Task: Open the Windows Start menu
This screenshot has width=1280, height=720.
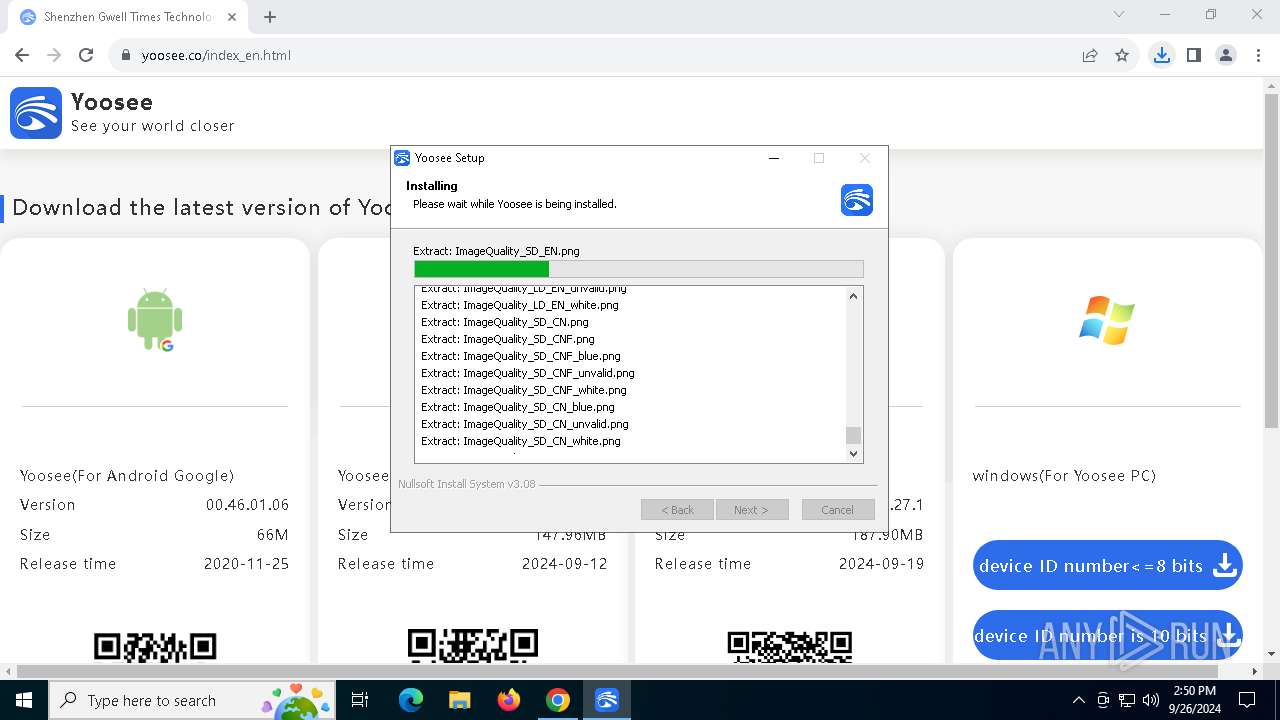Action: pyautogui.click(x=24, y=700)
